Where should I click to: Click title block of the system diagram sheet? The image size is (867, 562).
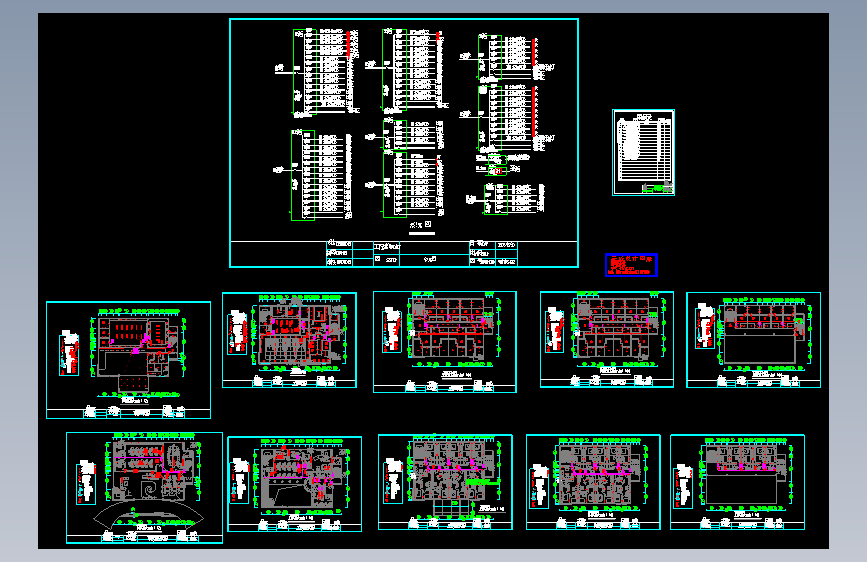tap(421, 253)
